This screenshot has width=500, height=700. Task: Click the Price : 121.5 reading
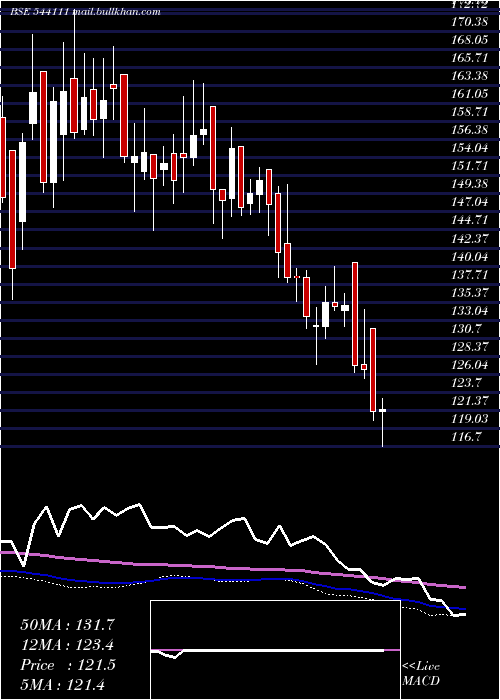click(x=67, y=665)
